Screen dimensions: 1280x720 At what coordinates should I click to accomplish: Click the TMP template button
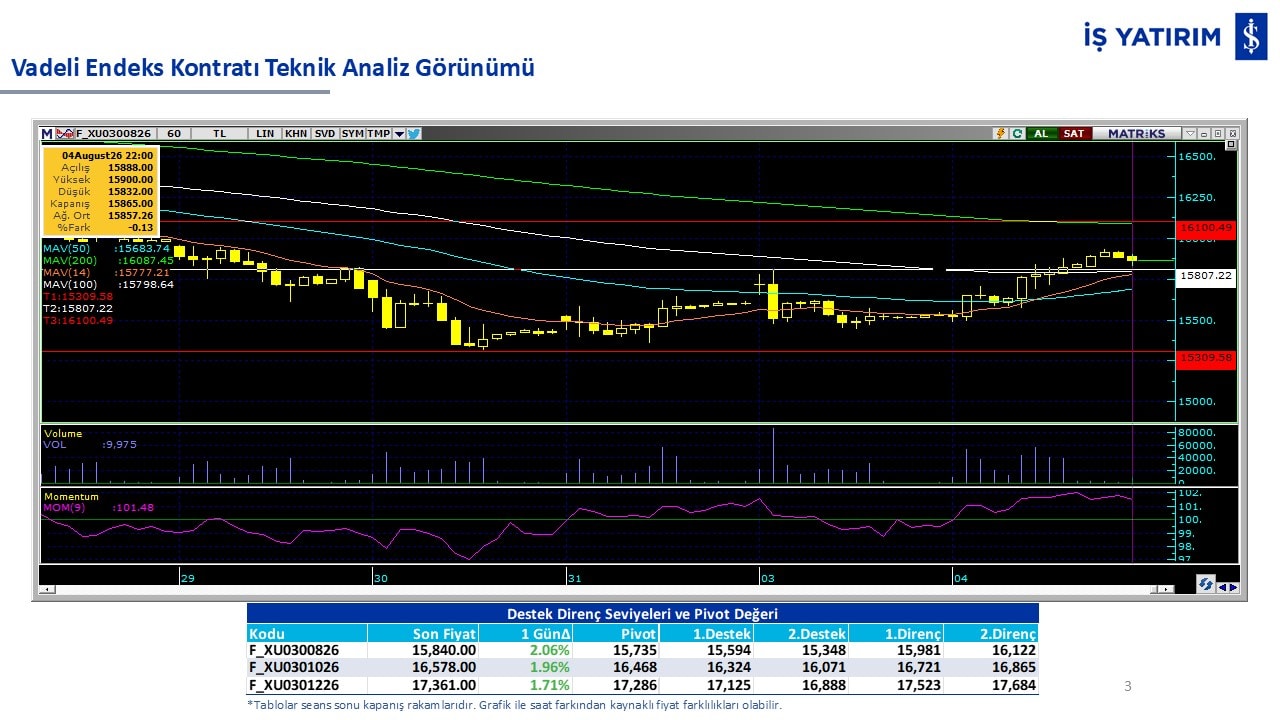378,133
